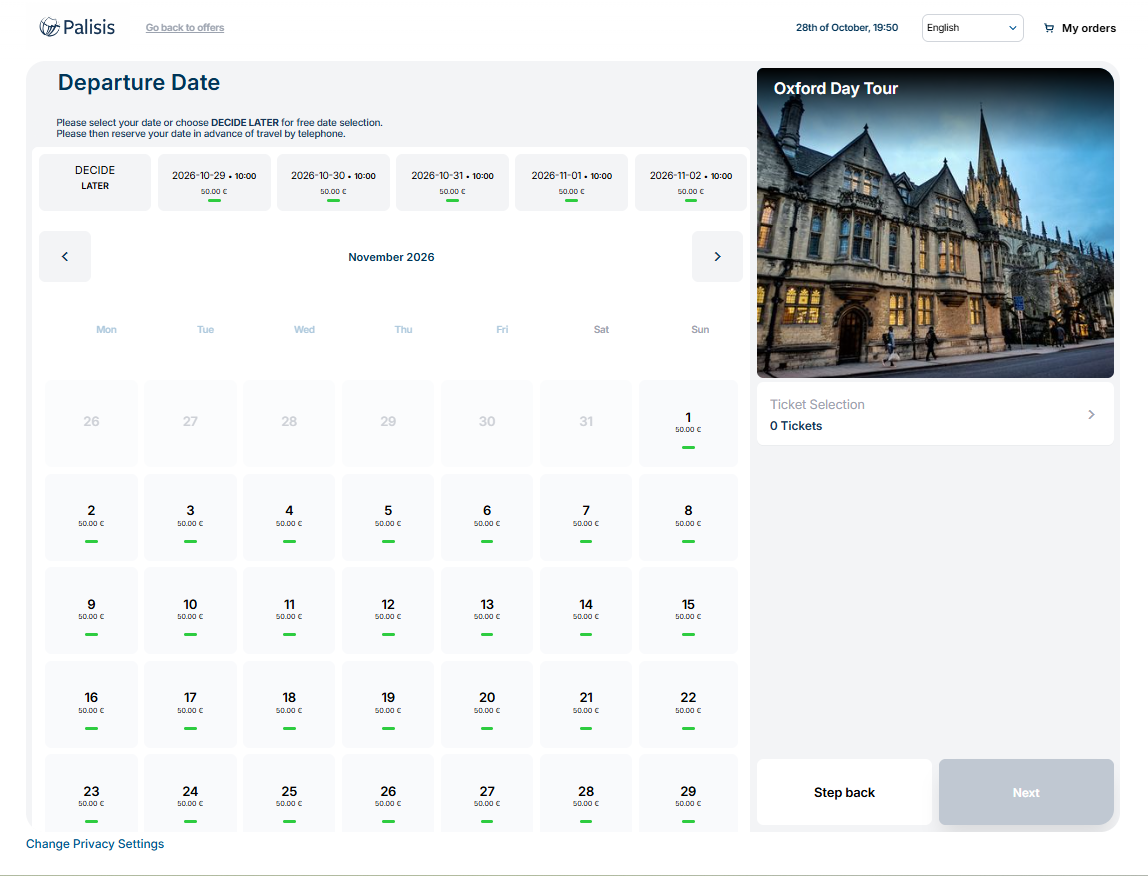1148x876 pixels.
Task: Pick November 18 in the calendar
Action: tap(289, 705)
